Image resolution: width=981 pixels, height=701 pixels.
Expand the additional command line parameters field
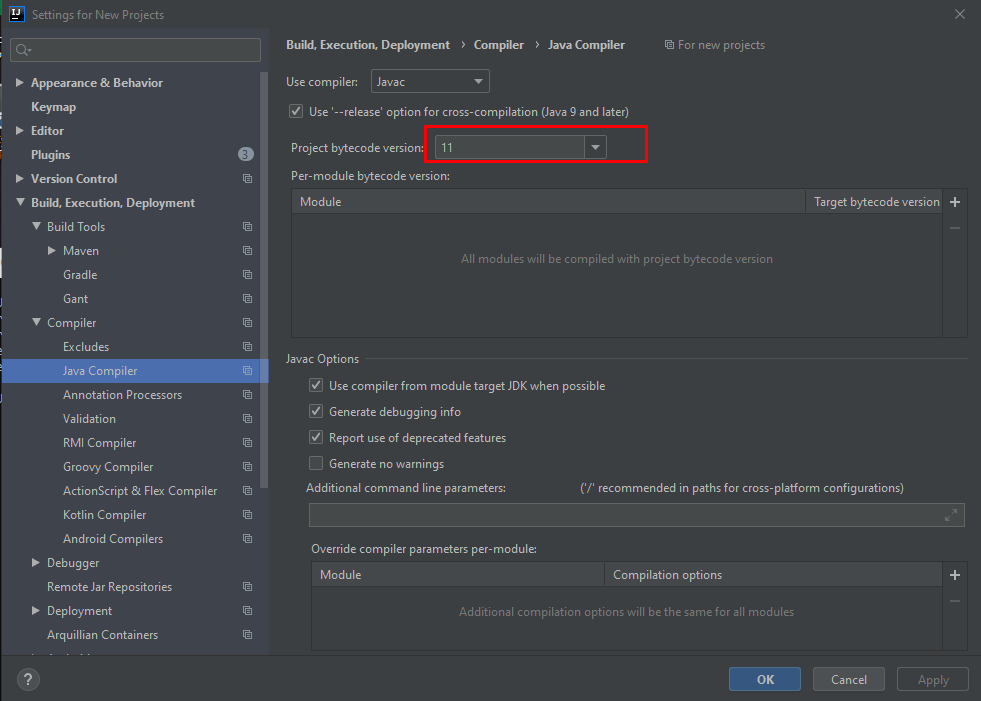950,515
